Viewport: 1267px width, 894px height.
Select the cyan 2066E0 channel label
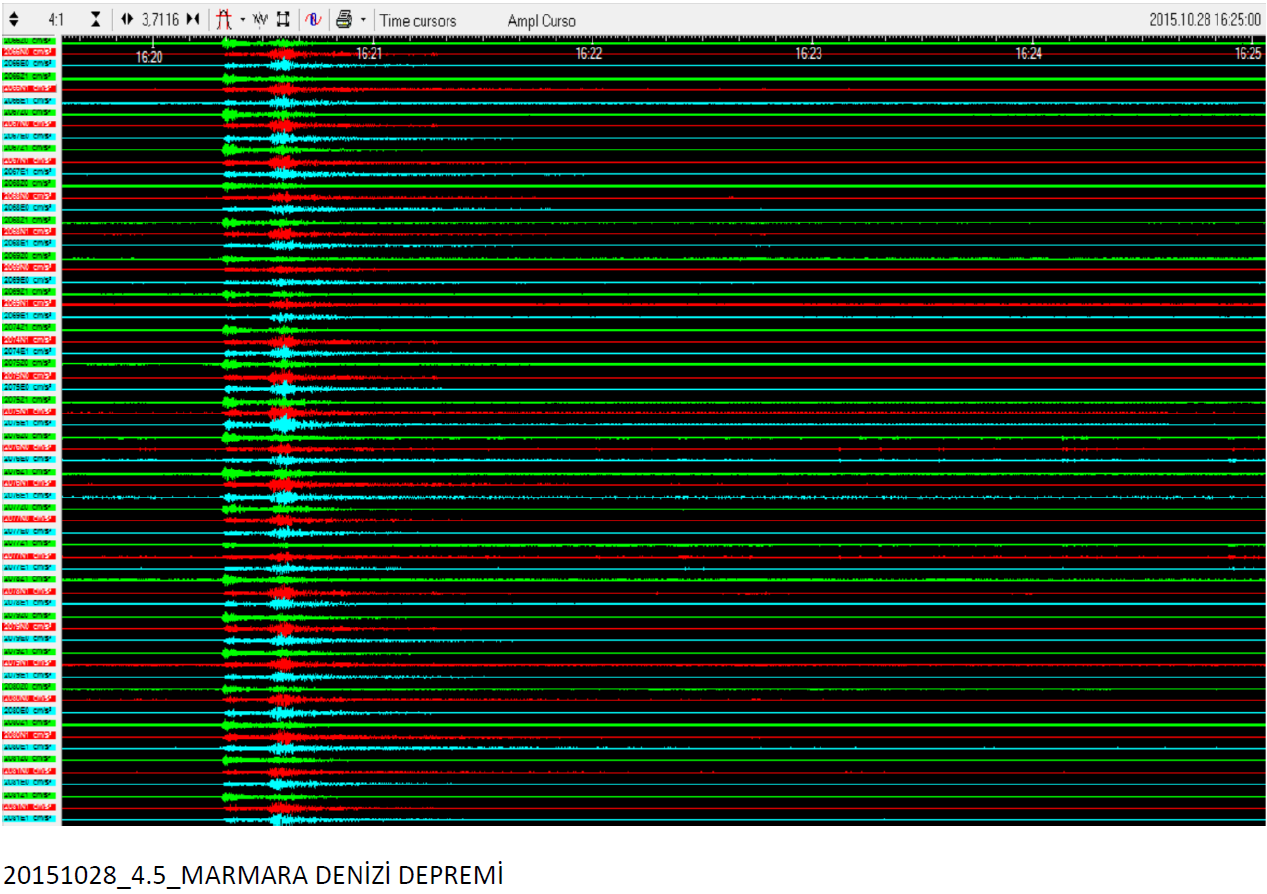coord(30,63)
